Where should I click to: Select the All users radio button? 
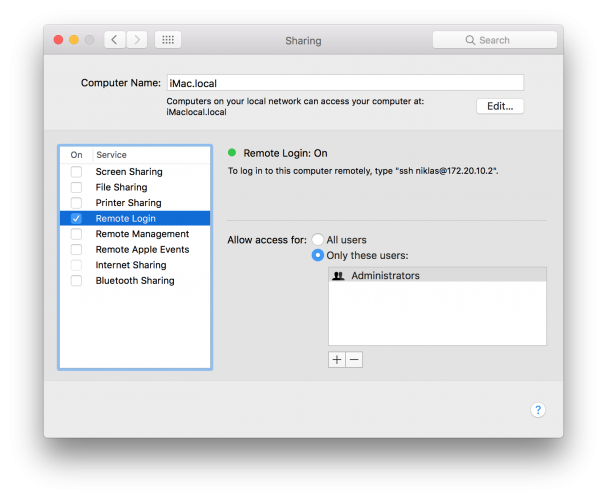click(318, 240)
